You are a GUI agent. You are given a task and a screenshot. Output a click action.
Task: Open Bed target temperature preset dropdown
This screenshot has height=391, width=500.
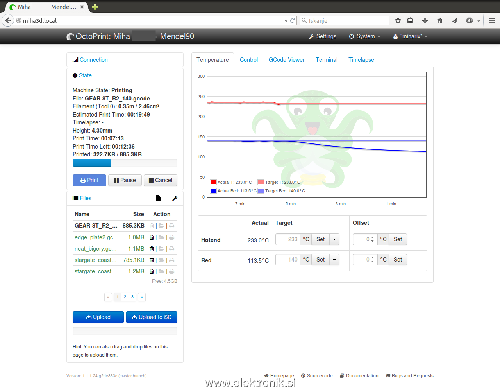pos(334,260)
